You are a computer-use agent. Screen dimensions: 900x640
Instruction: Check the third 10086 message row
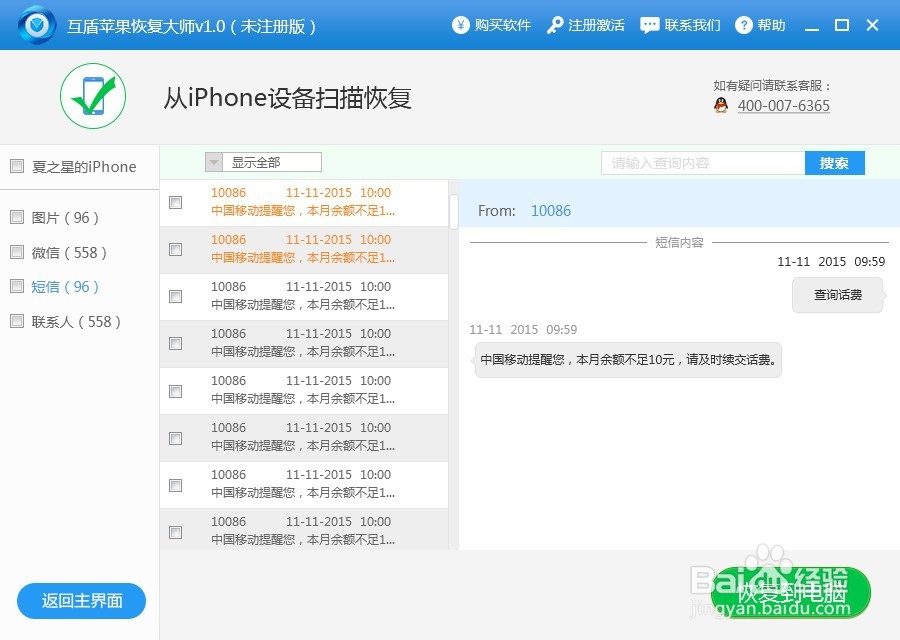(176, 297)
